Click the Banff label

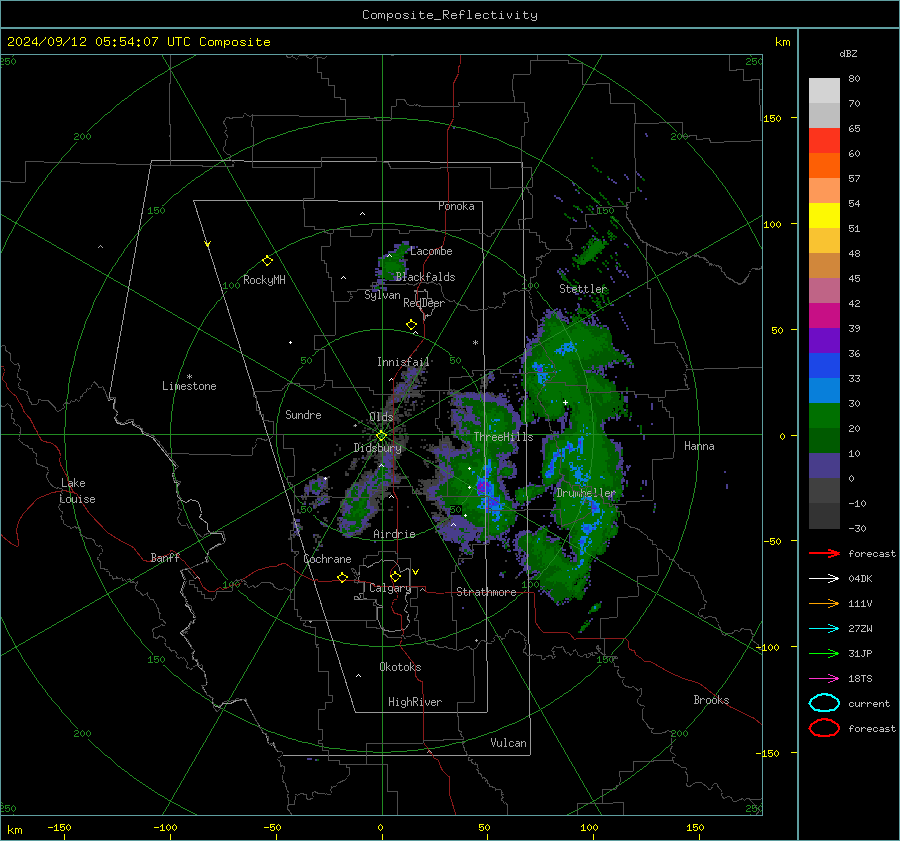[165, 557]
